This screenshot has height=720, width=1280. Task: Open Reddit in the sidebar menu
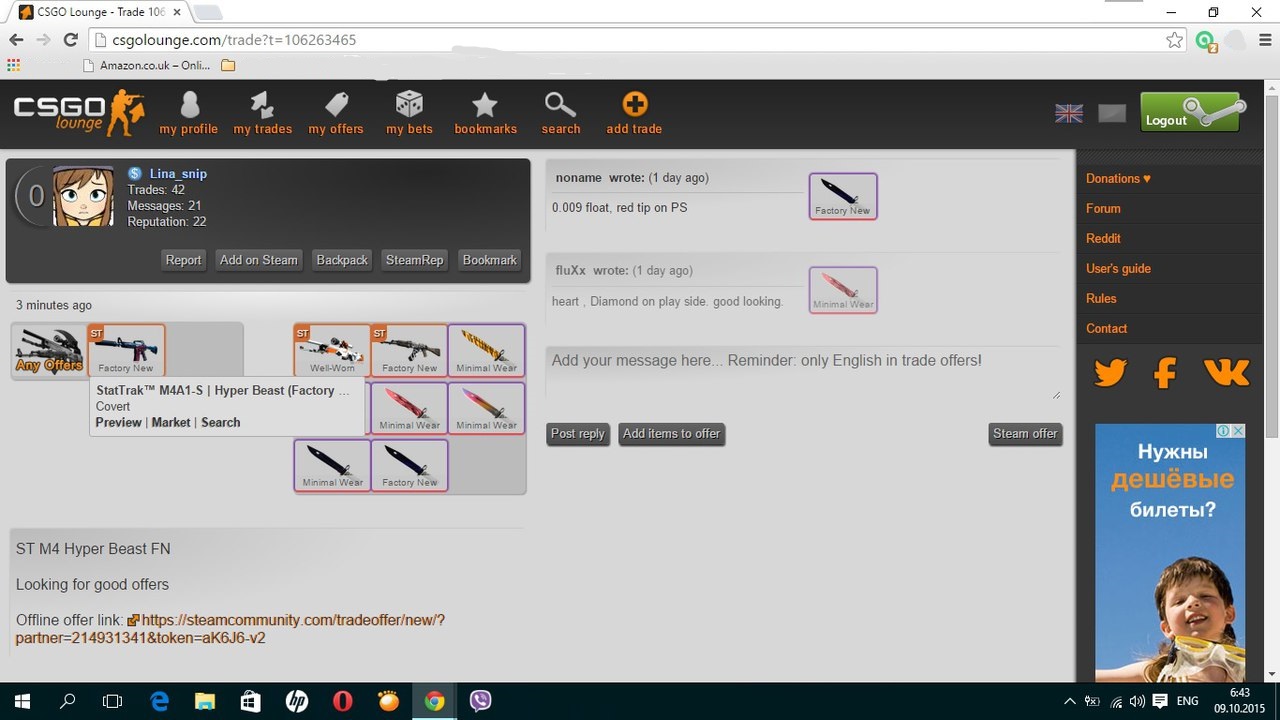pos(1103,238)
